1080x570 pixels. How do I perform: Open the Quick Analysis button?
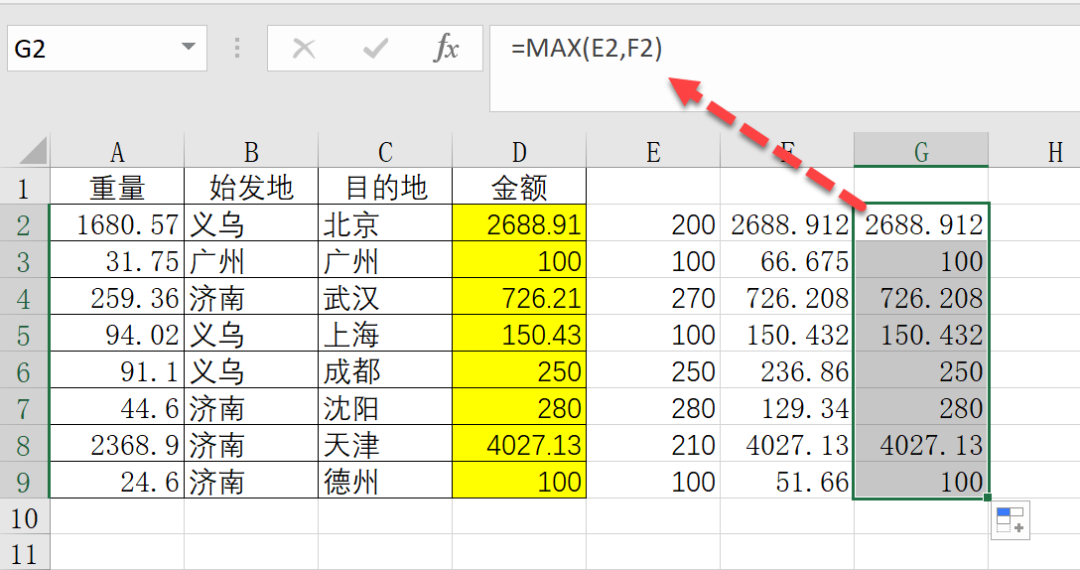[x=1010, y=520]
